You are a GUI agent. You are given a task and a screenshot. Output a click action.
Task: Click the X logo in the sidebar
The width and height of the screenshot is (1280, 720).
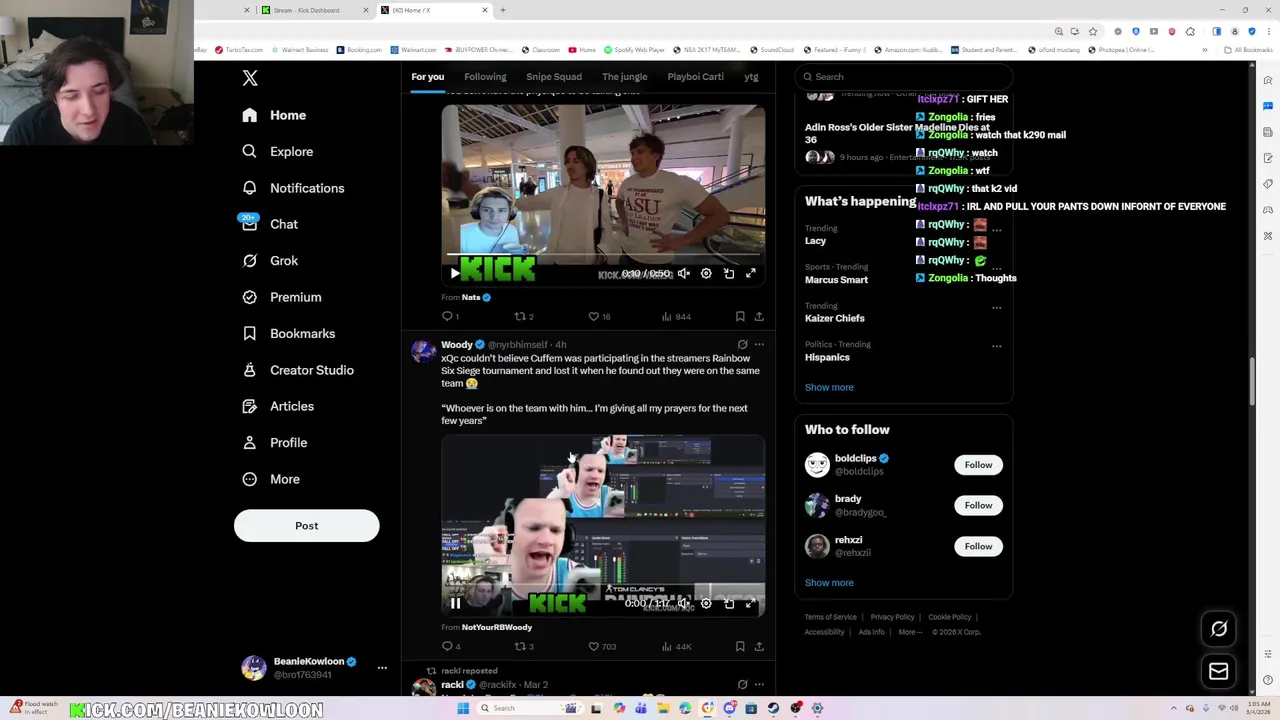[x=250, y=78]
